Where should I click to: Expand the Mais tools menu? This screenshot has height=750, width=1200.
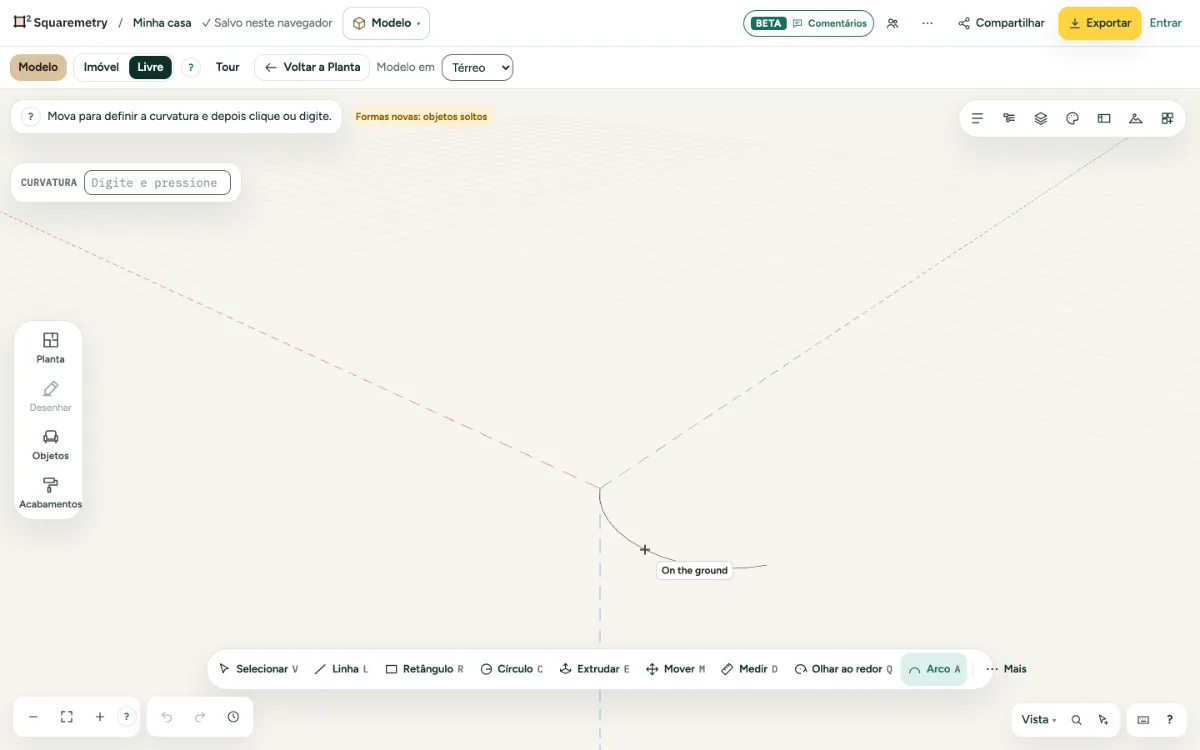pyautogui.click(x=1006, y=669)
